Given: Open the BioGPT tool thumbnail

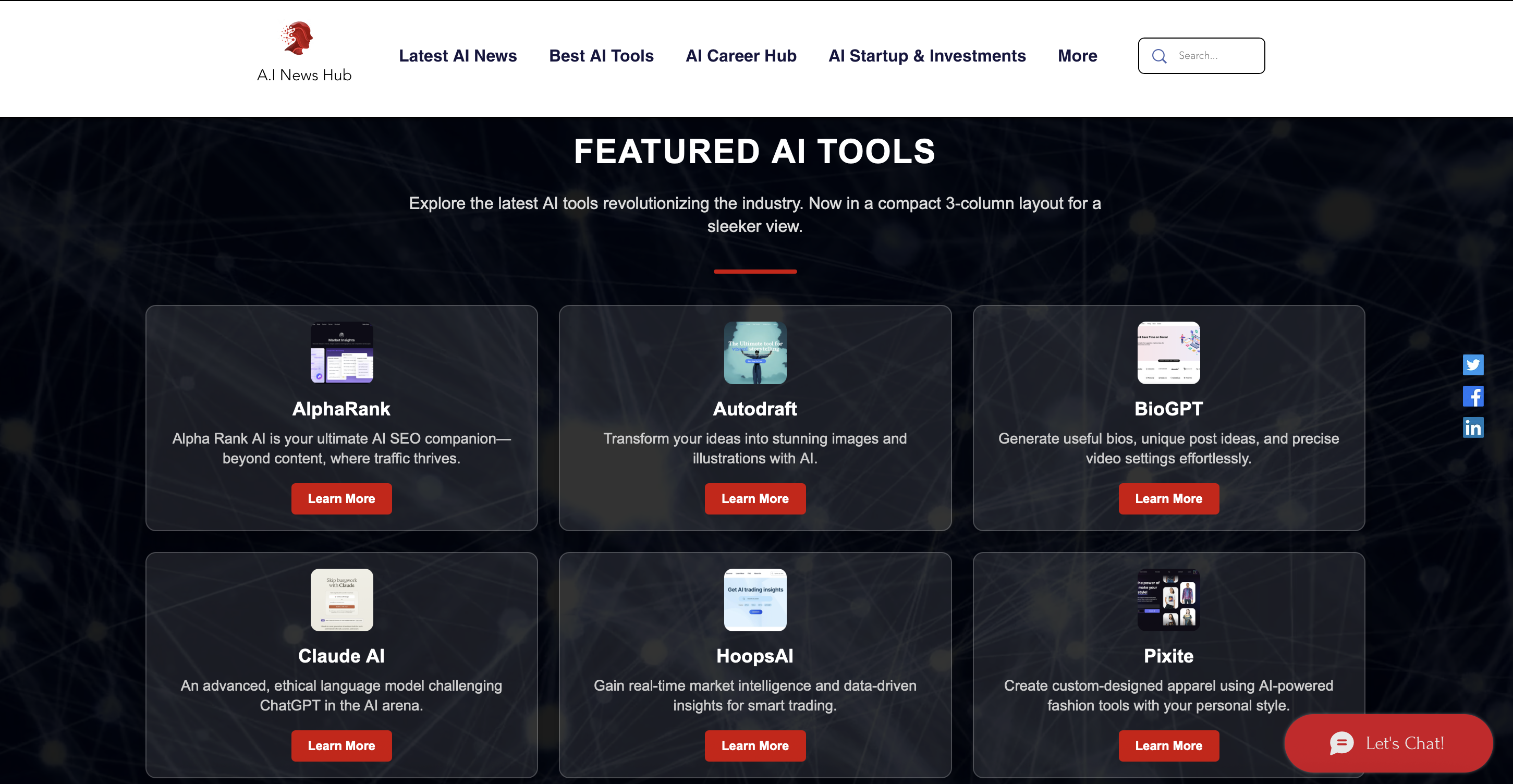Looking at the screenshot, I should point(1168,352).
